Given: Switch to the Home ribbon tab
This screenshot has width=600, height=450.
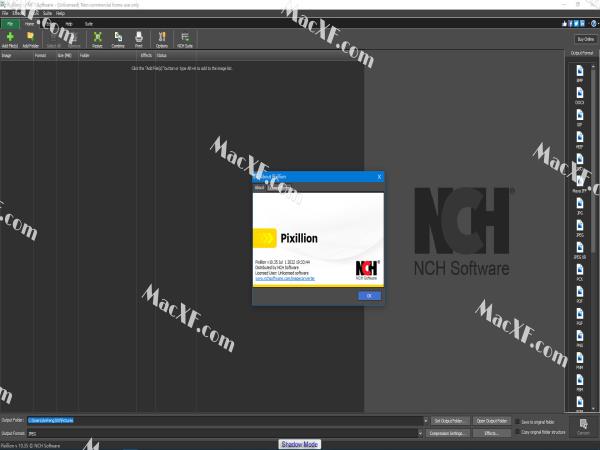Looking at the screenshot, I should (29, 24).
